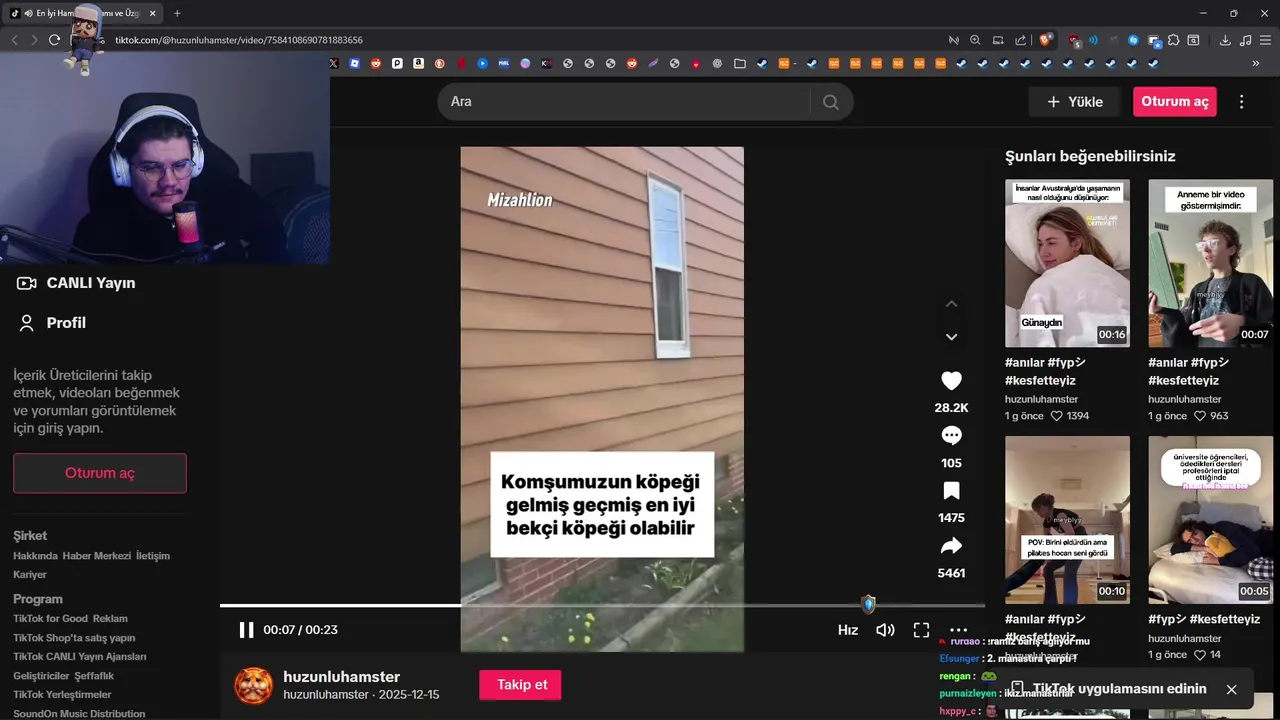Open the huzunluhamster avatar below the video

253,685
